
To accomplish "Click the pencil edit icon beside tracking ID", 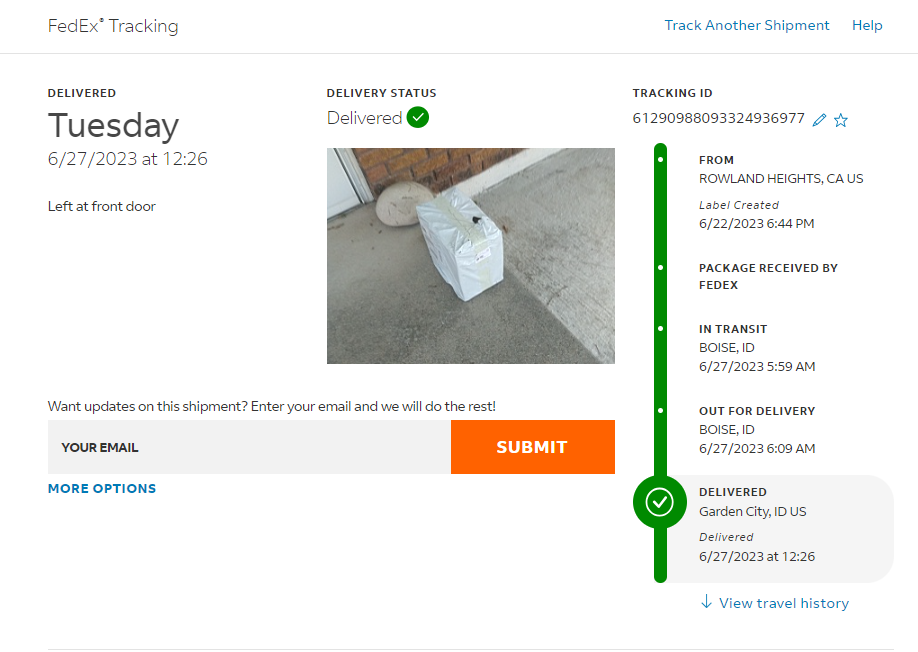I will 820,120.
